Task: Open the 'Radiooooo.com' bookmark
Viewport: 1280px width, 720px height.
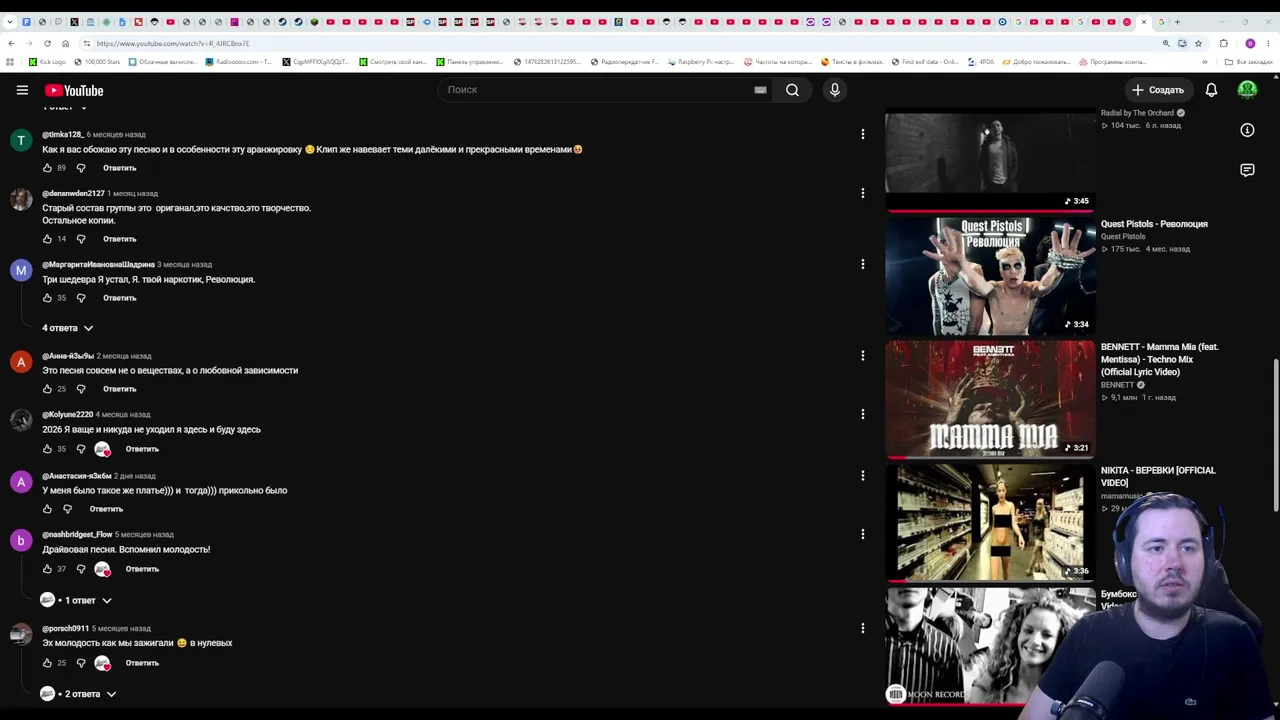Action: pos(239,62)
